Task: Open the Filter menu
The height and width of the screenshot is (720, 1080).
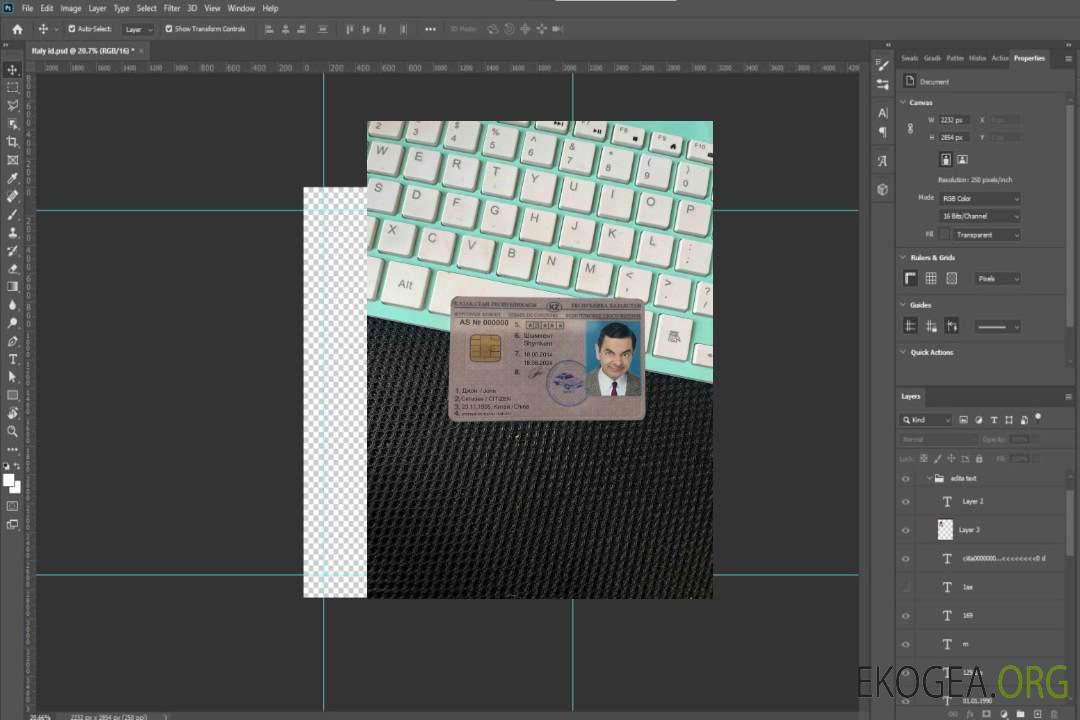Action: (172, 8)
